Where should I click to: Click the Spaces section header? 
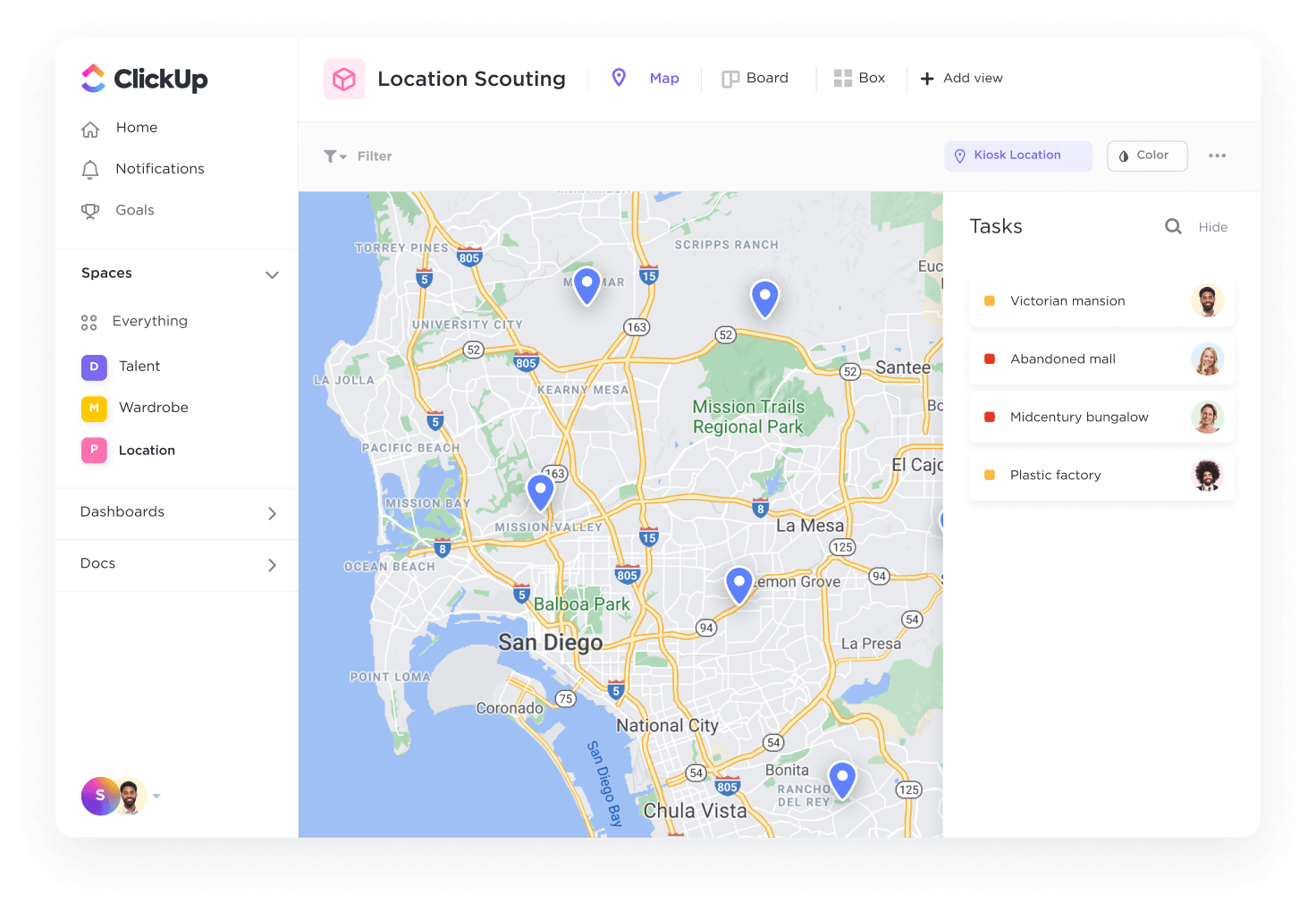coord(106,274)
